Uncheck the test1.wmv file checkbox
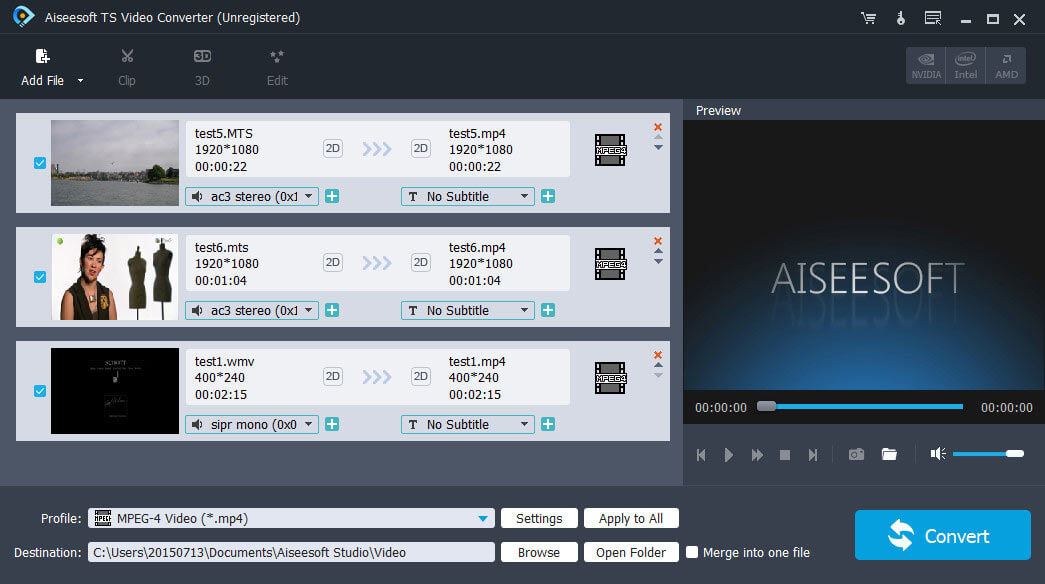Screen dimensions: 1045x584 (40, 391)
